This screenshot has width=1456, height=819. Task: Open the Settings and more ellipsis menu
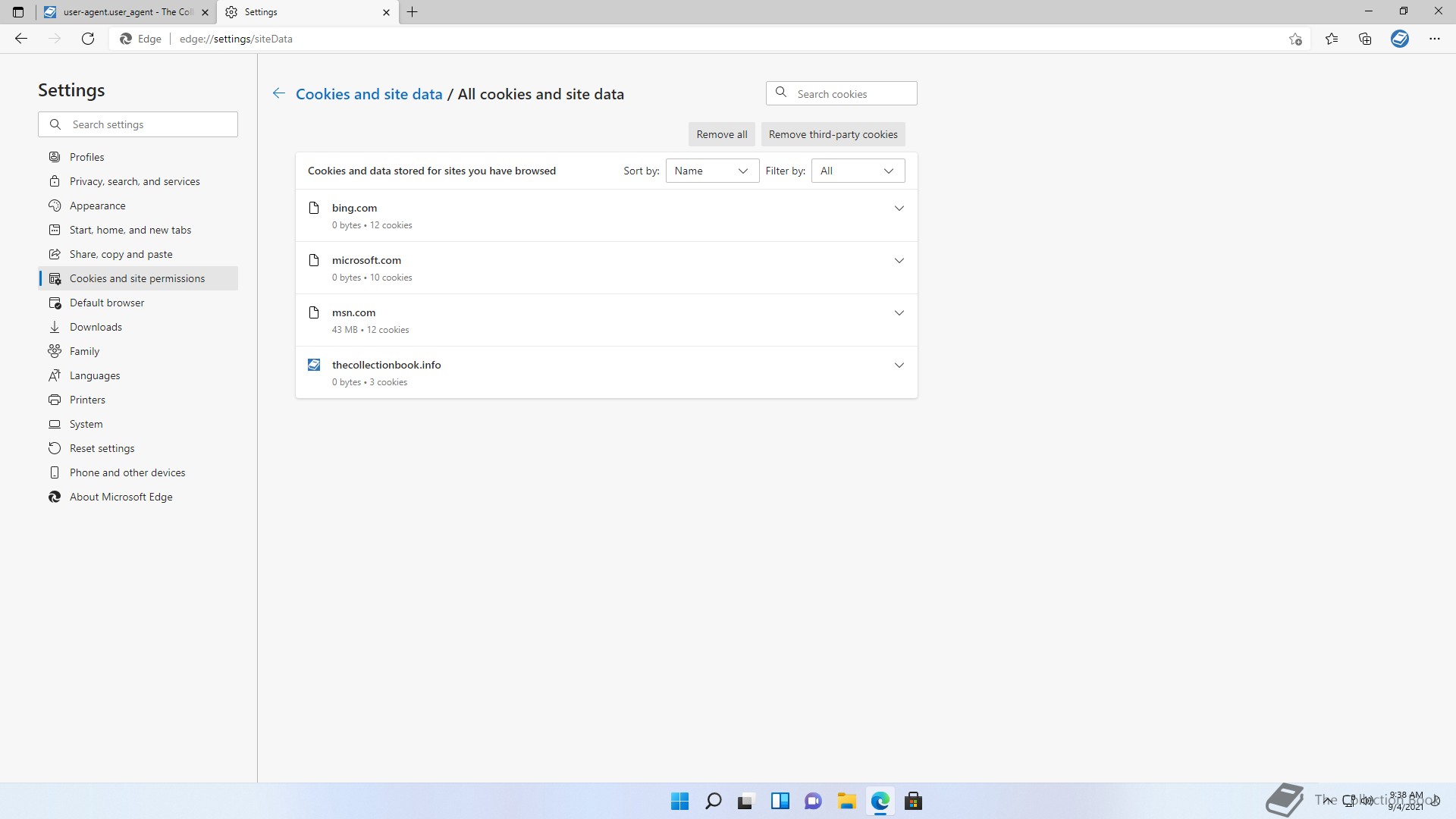pos(1435,39)
